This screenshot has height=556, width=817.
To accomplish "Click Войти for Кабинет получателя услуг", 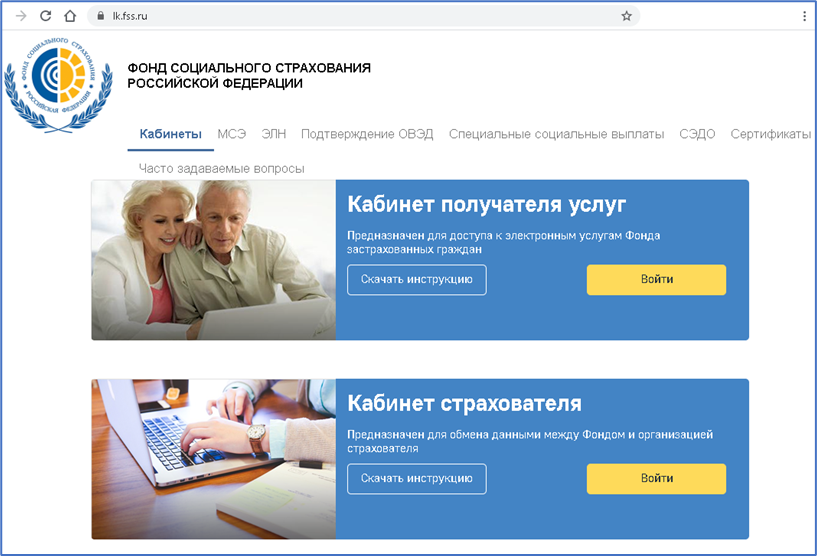I will [x=657, y=280].
